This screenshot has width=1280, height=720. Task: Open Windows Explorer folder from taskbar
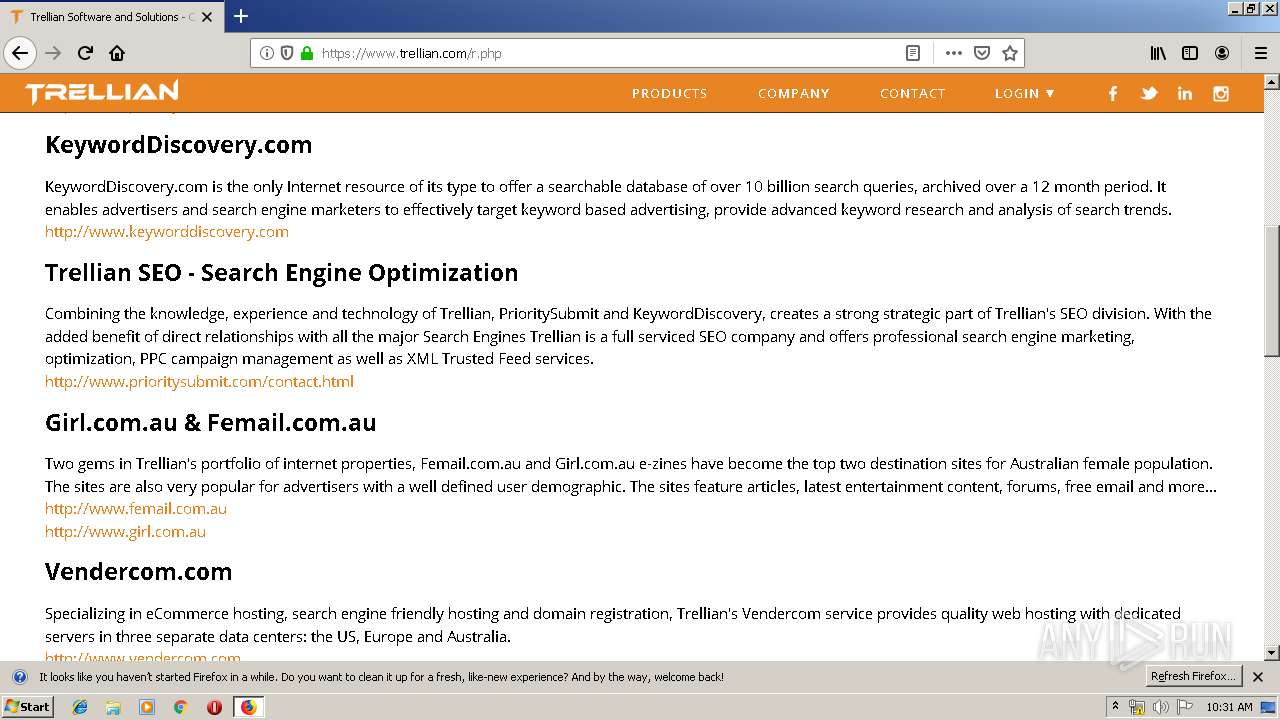pyautogui.click(x=113, y=707)
